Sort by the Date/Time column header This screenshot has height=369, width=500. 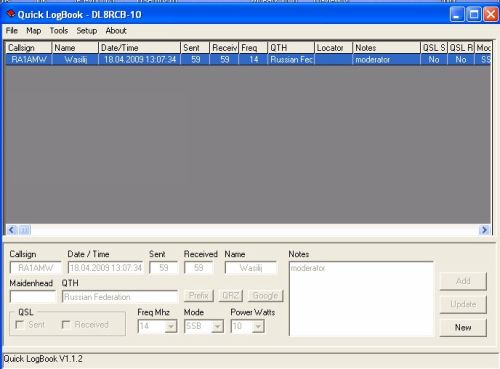[x=140, y=48]
